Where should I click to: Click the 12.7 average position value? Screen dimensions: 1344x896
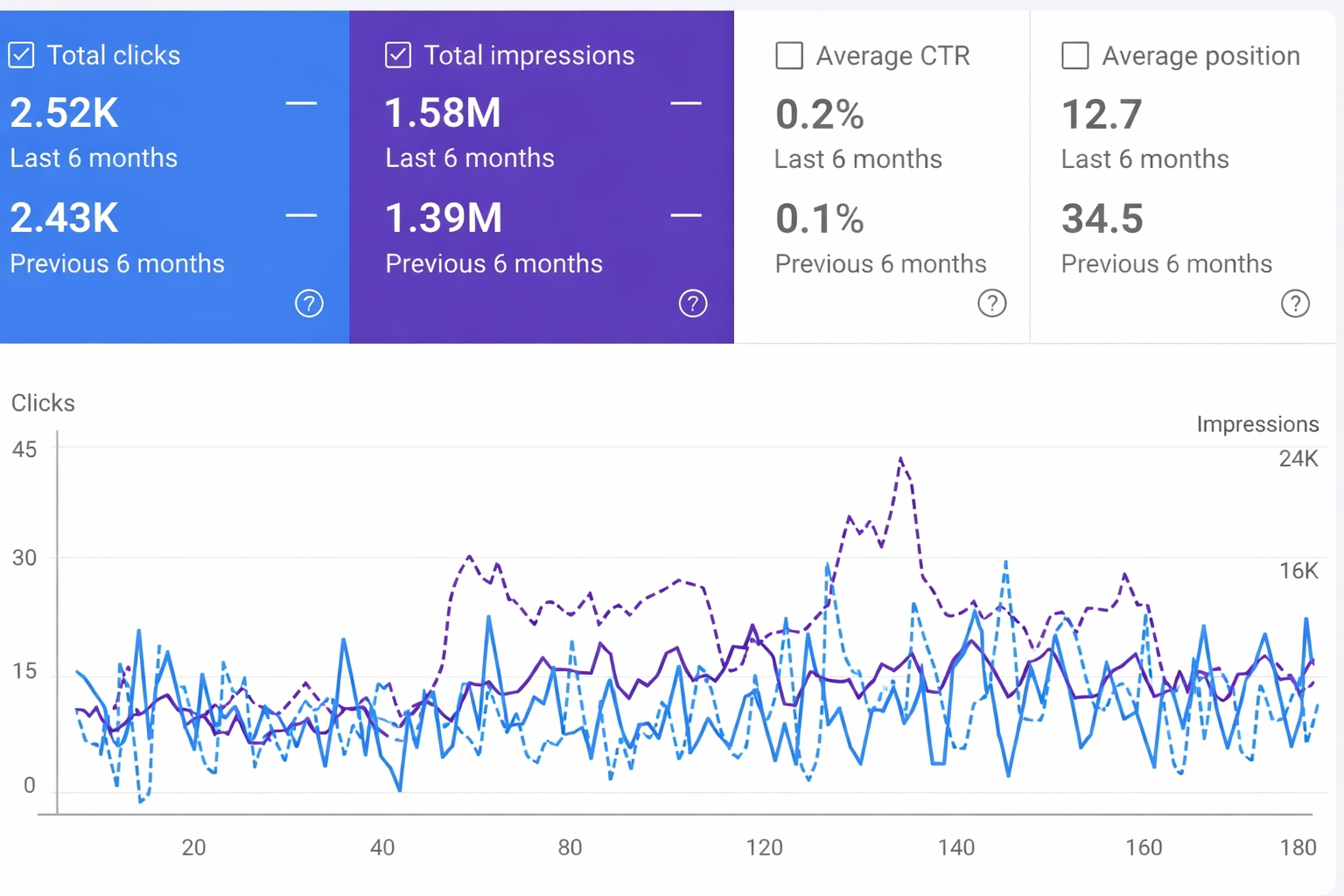(x=1102, y=115)
